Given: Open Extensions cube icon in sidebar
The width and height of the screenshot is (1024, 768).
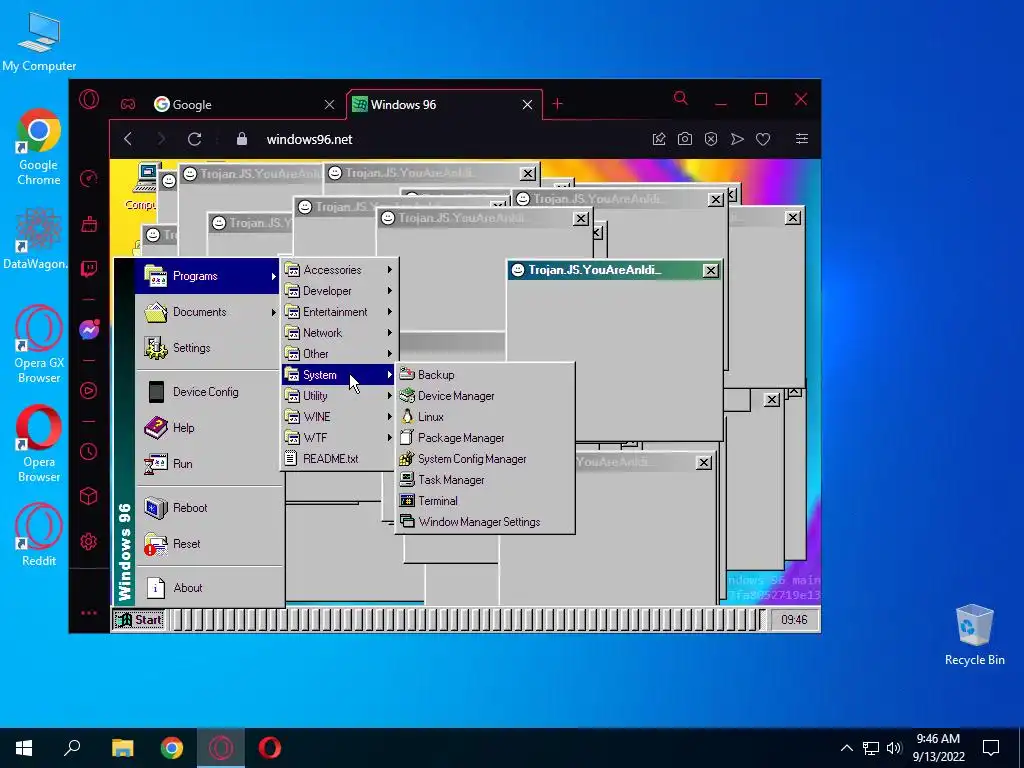Looking at the screenshot, I should [89, 496].
